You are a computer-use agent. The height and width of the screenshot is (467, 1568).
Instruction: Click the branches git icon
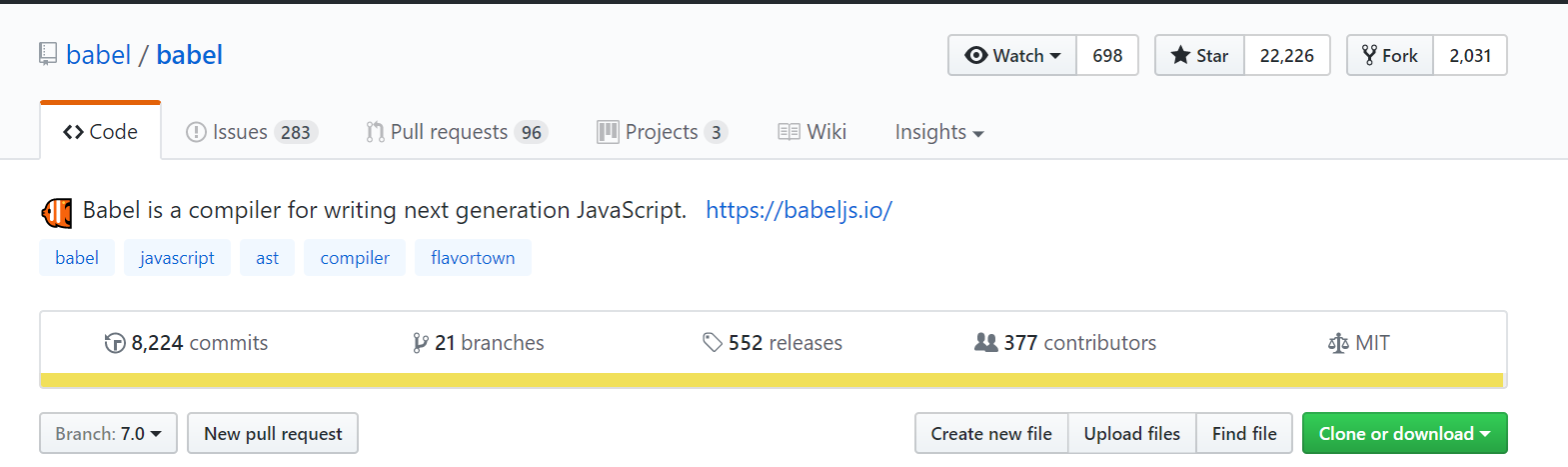(x=421, y=343)
